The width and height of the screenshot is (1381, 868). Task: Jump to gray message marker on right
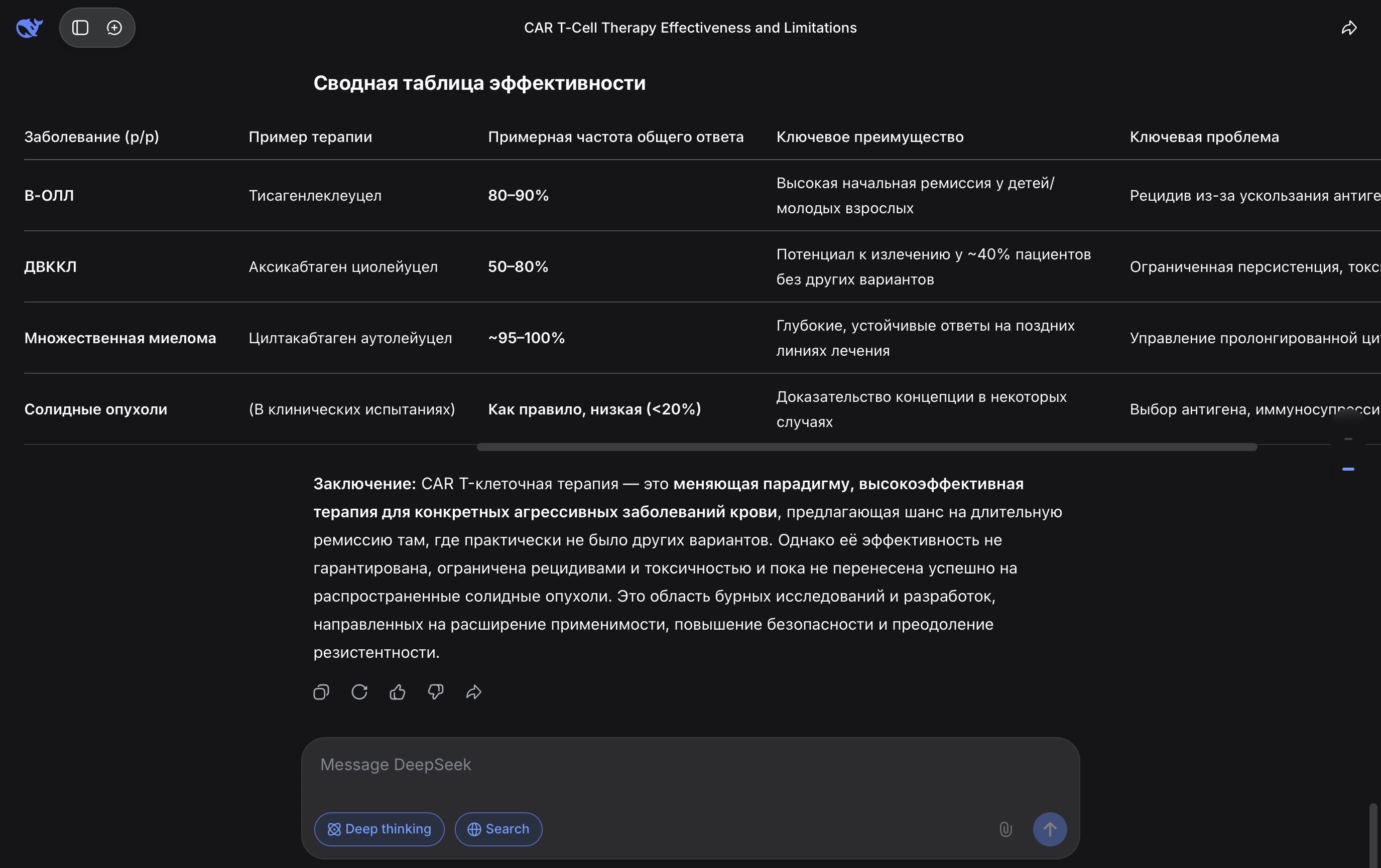point(1348,439)
